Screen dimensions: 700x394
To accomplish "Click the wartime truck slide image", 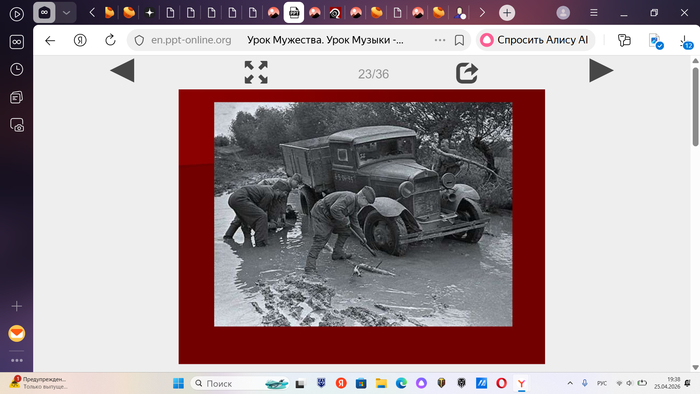I will coord(363,214).
